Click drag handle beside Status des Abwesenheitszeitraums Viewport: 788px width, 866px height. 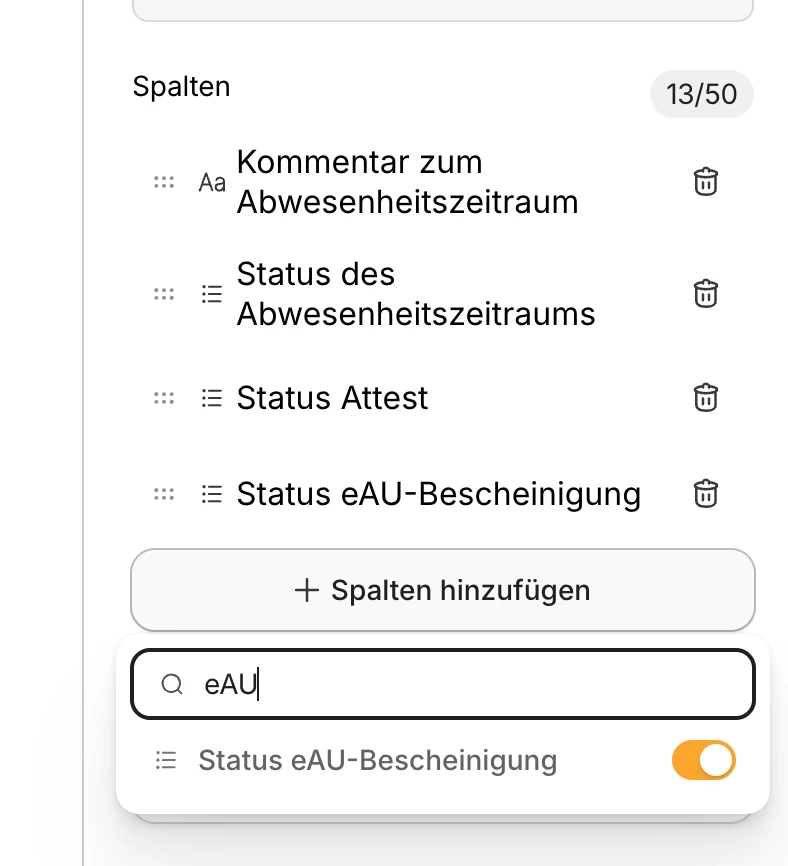pyautogui.click(x=164, y=294)
